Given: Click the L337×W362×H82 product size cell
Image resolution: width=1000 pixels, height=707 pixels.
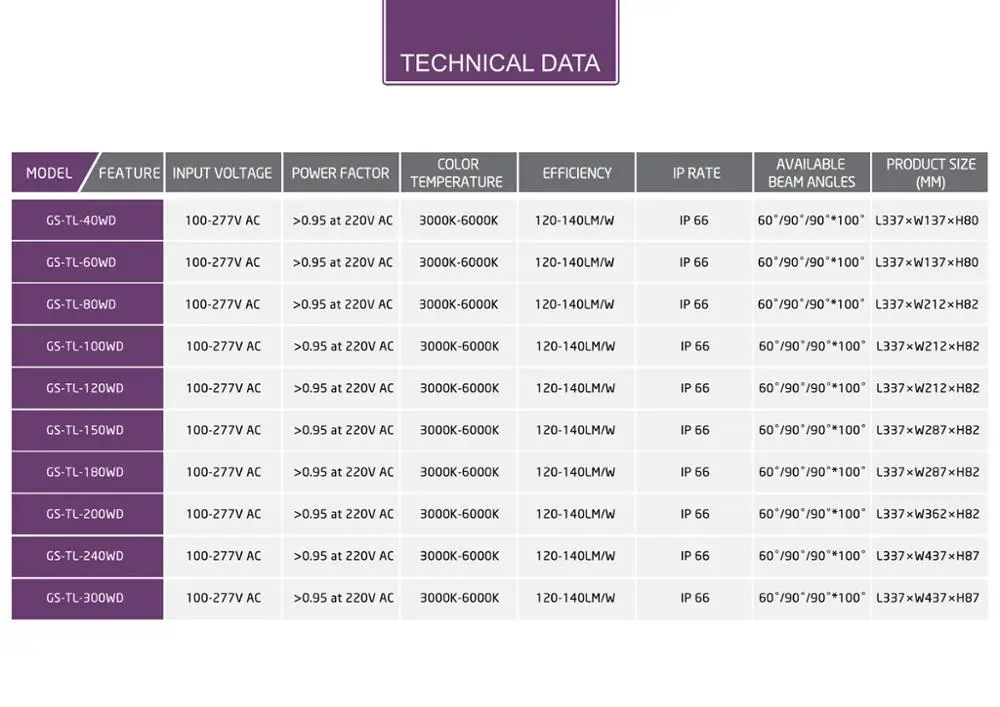Looking at the screenshot, I should coord(927,514).
